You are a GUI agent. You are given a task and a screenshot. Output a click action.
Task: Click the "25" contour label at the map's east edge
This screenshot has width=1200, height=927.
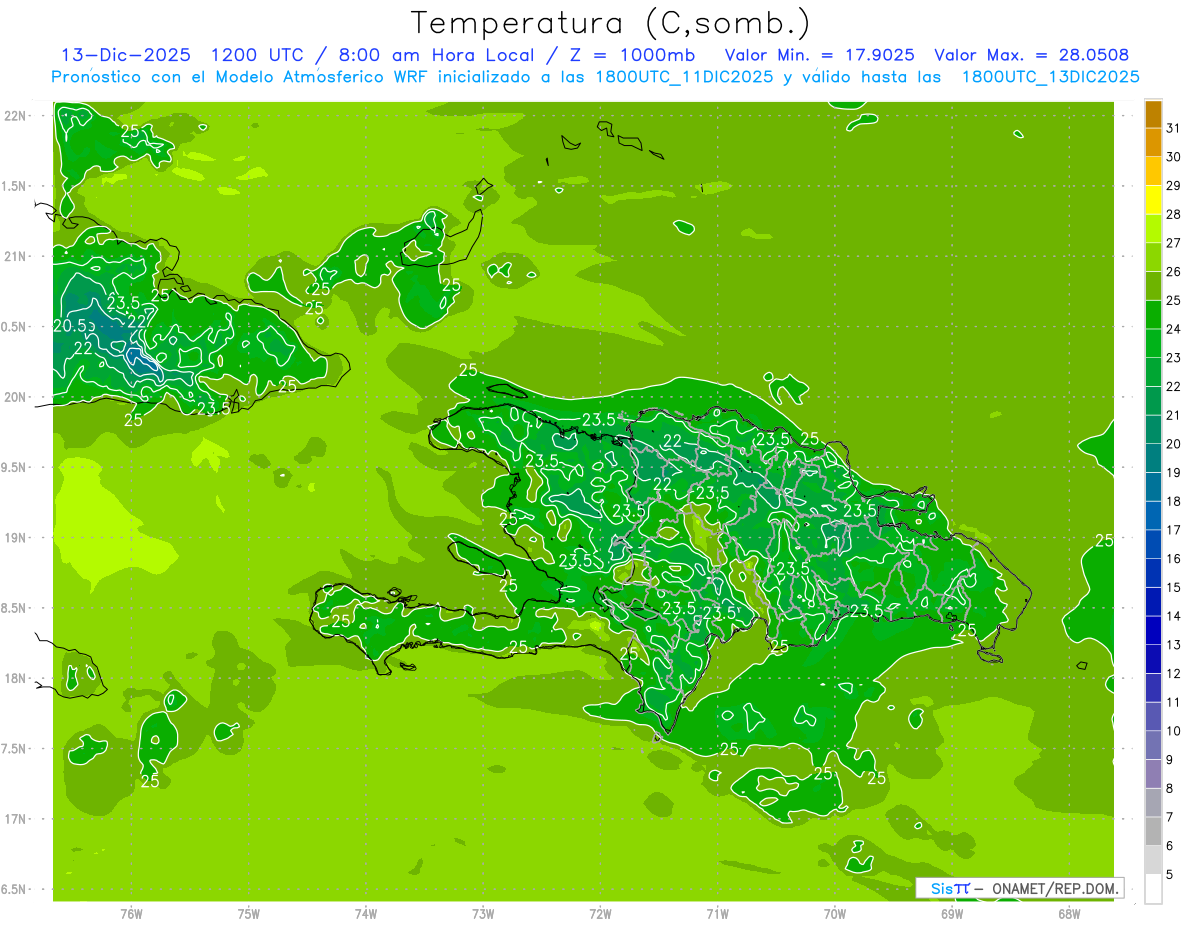[1104, 540]
